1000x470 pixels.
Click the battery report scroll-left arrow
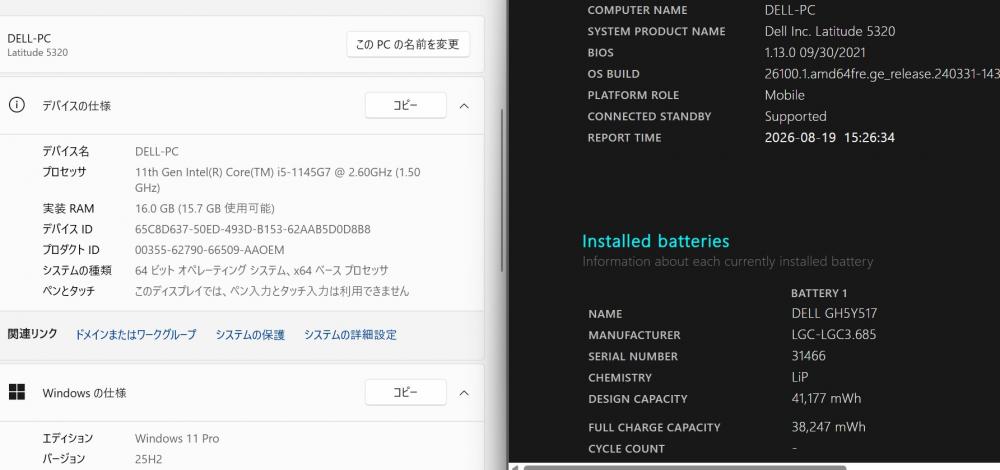tap(514, 467)
